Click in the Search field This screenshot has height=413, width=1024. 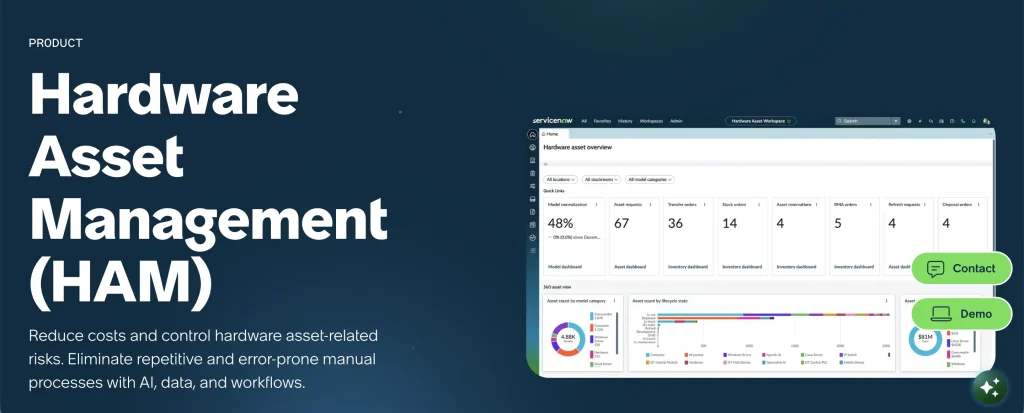(x=863, y=121)
